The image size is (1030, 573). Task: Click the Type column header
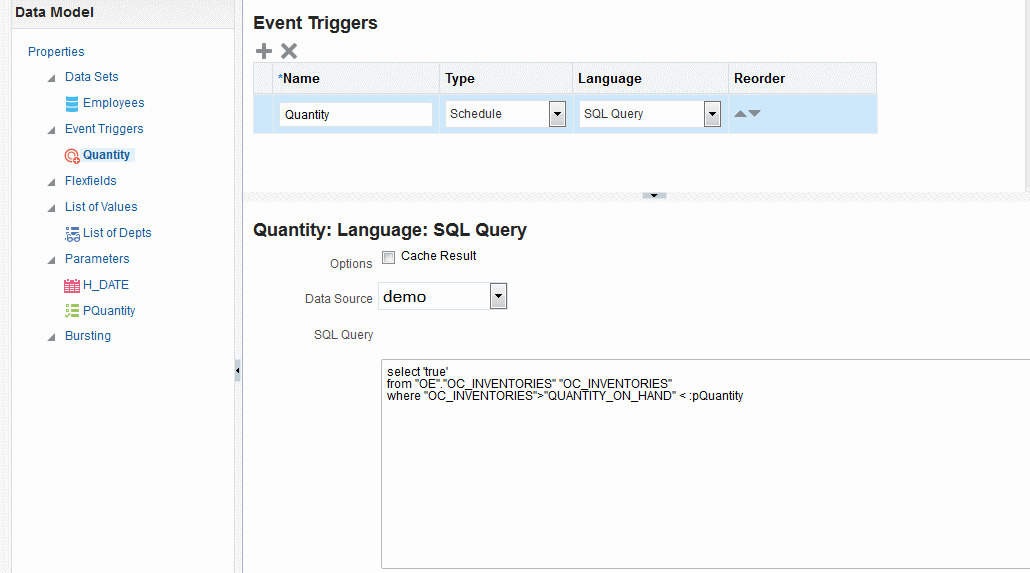tap(506, 78)
